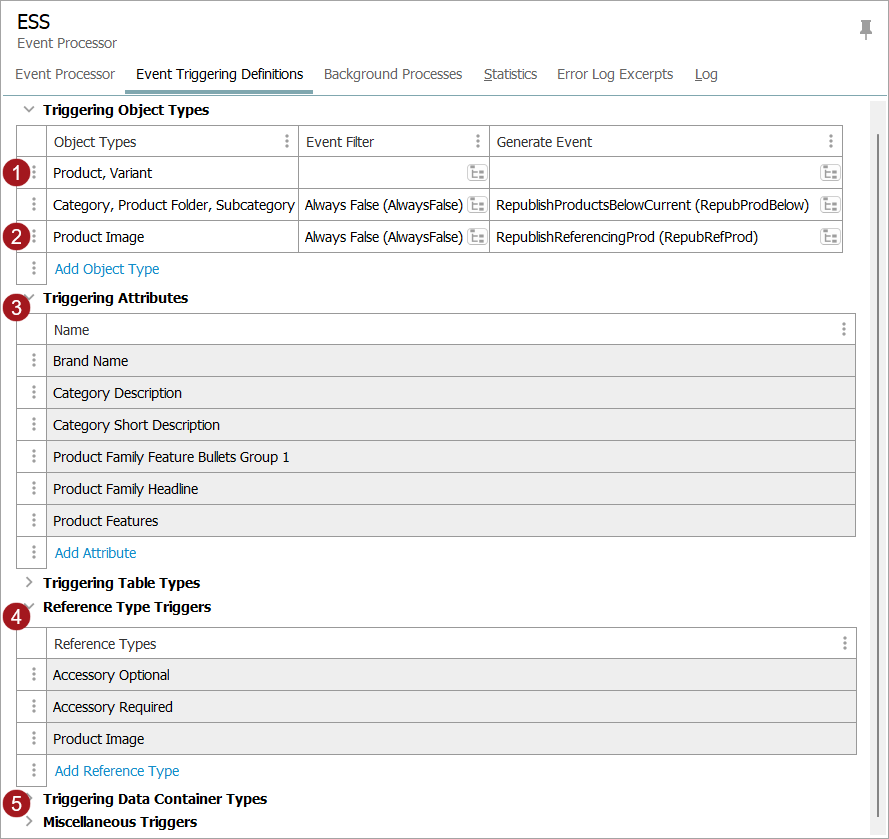Open Generate Event picker for Product Image row
The width and height of the screenshot is (889, 839).
830,237
